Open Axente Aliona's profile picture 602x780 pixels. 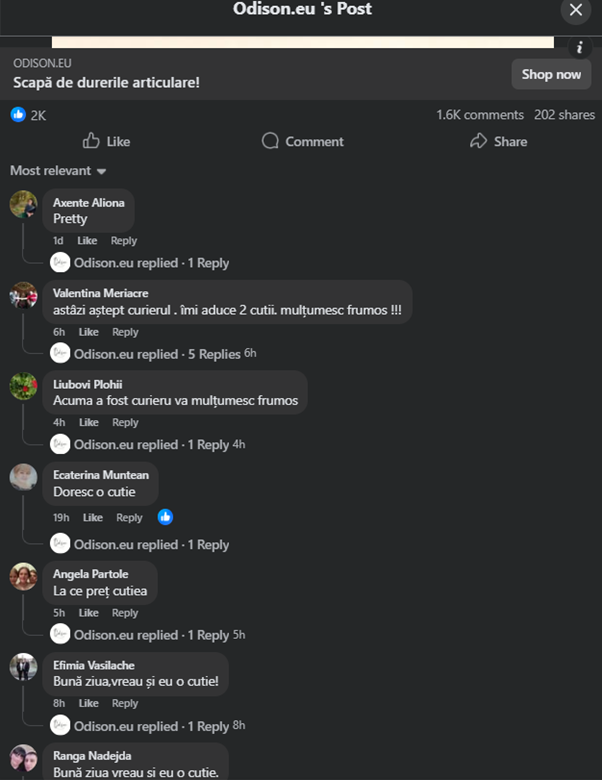[x=23, y=205]
